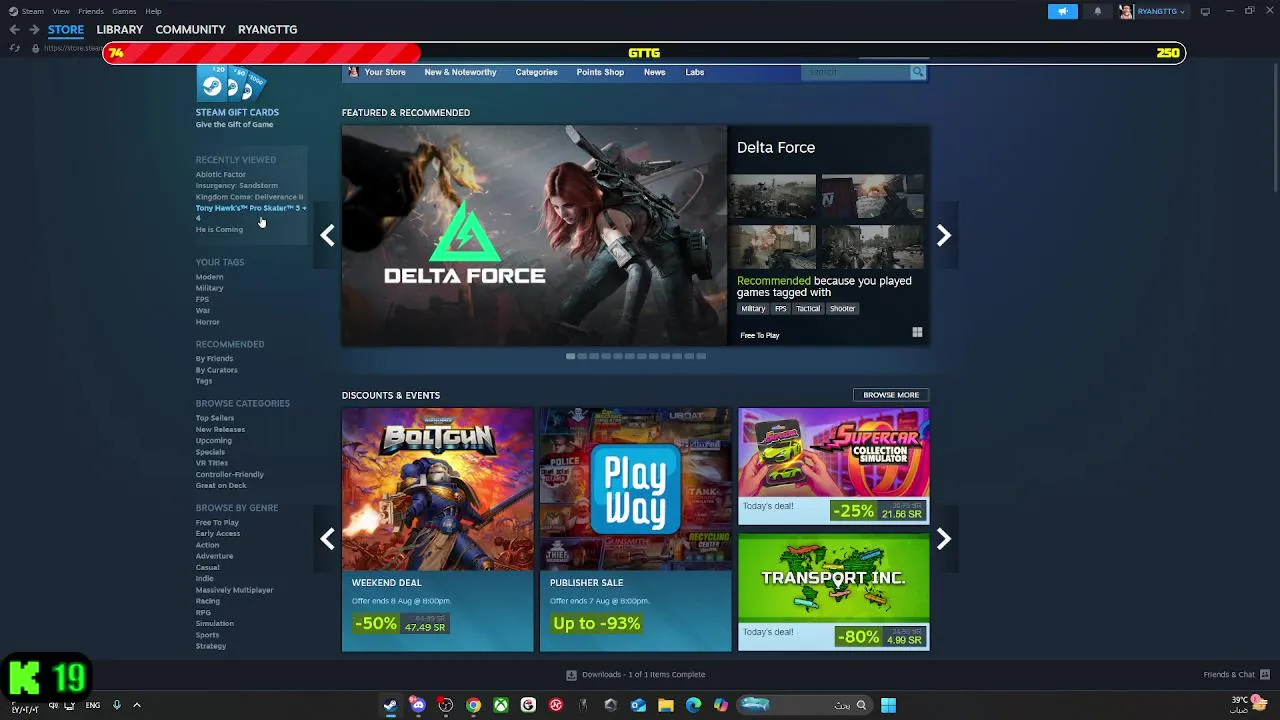Screen dimensions: 1280x720
Task: Go forward with the navigation forward arrow
Action: coord(34,30)
